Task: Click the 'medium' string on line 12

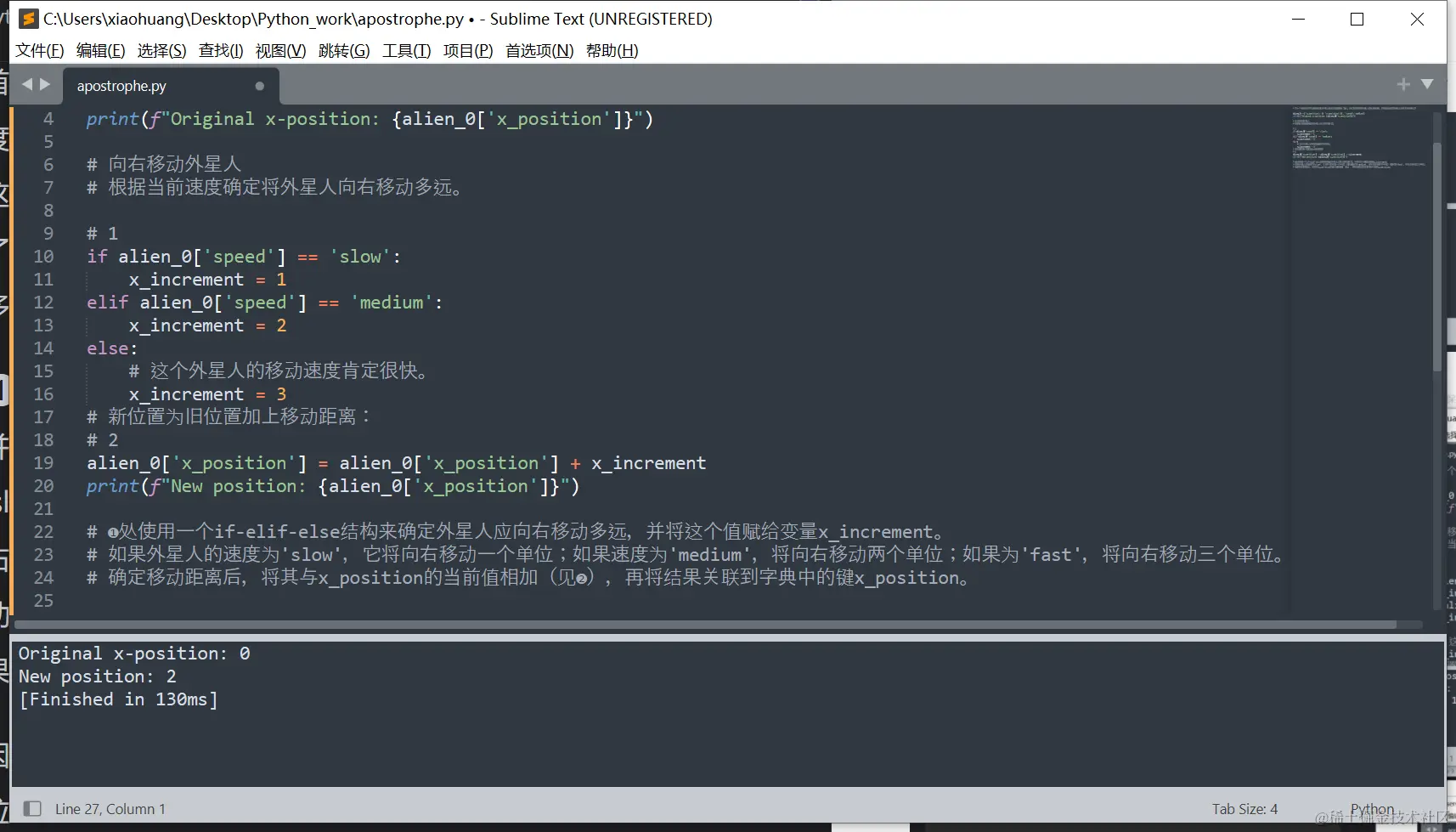Action: coord(392,303)
